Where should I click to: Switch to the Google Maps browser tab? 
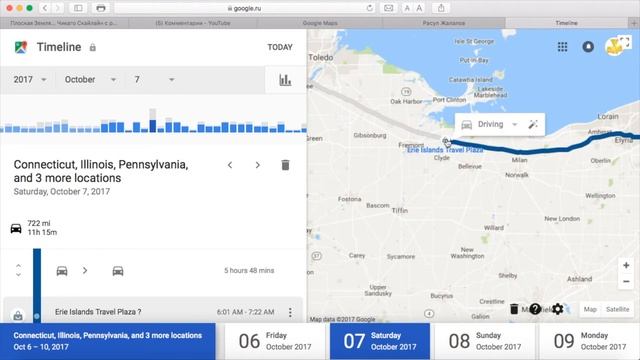coord(320,23)
